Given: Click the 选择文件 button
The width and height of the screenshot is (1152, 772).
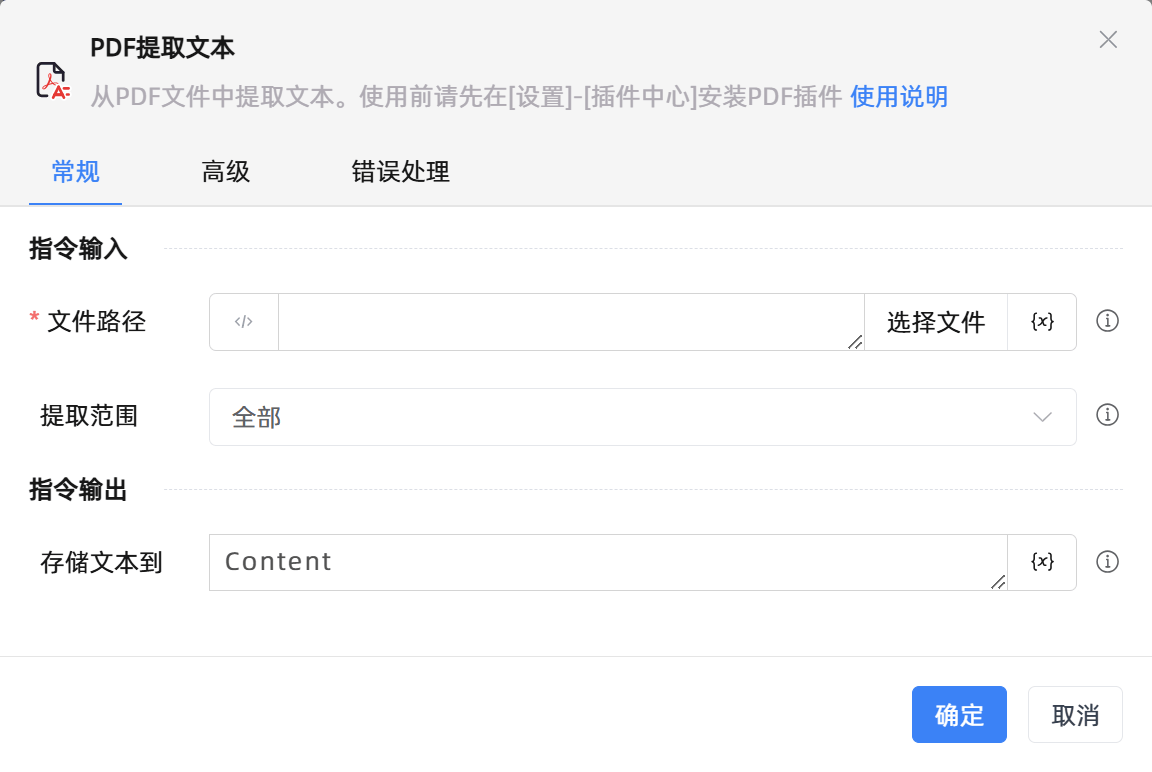Looking at the screenshot, I should point(935,322).
